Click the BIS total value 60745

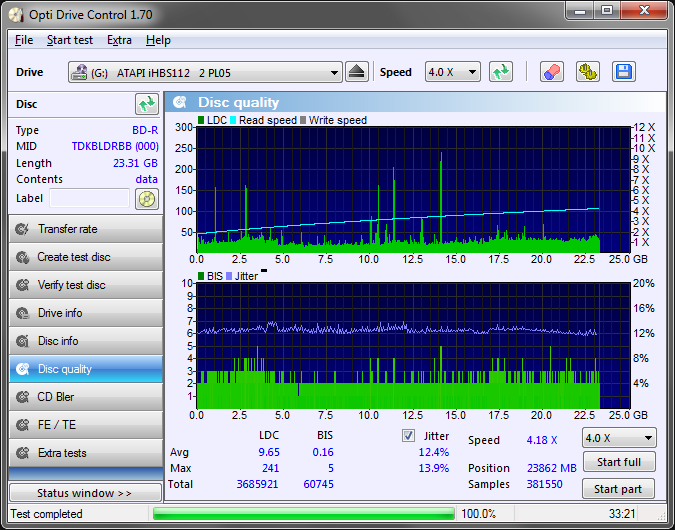(x=319, y=484)
